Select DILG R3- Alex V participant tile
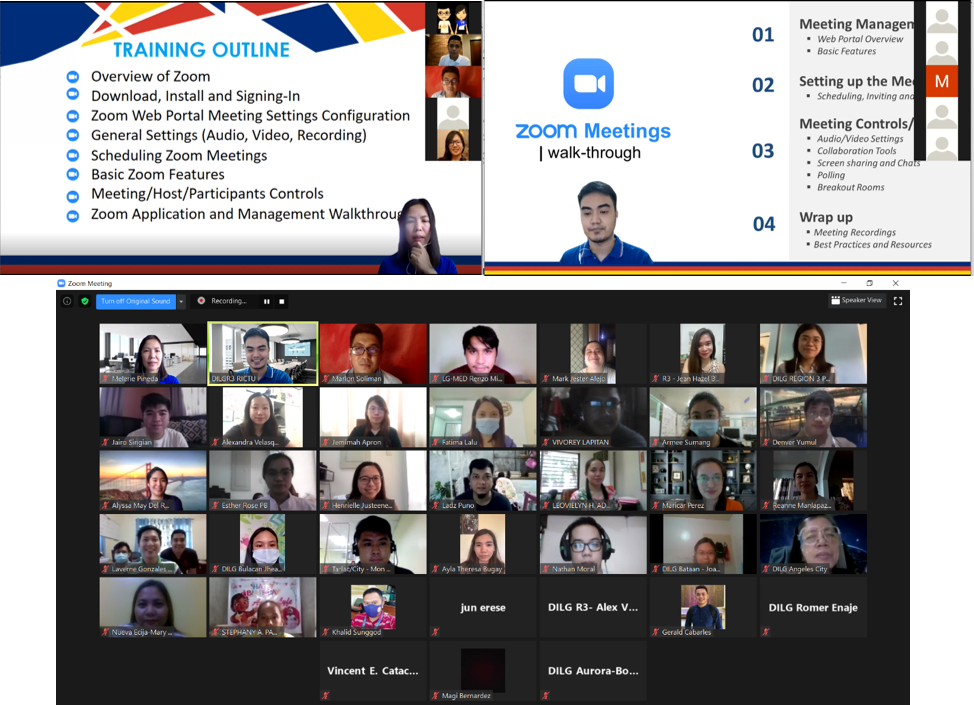The height and width of the screenshot is (705, 974). point(593,607)
